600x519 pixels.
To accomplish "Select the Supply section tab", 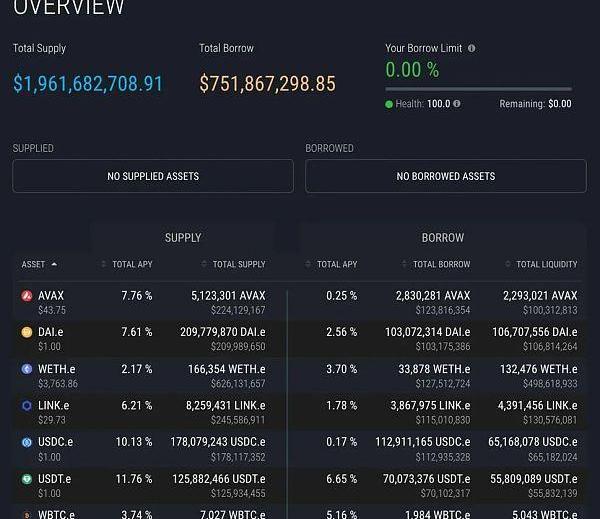I will click(x=183, y=238).
